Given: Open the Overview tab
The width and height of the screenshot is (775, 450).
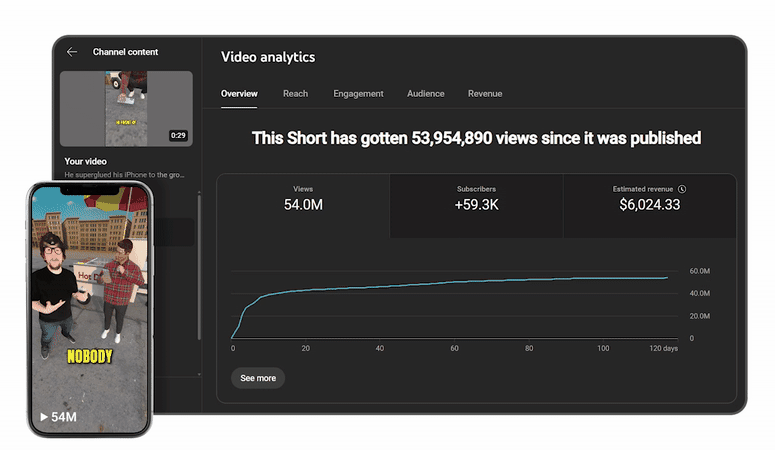Looking at the screenshot, I should coord(239,93).
